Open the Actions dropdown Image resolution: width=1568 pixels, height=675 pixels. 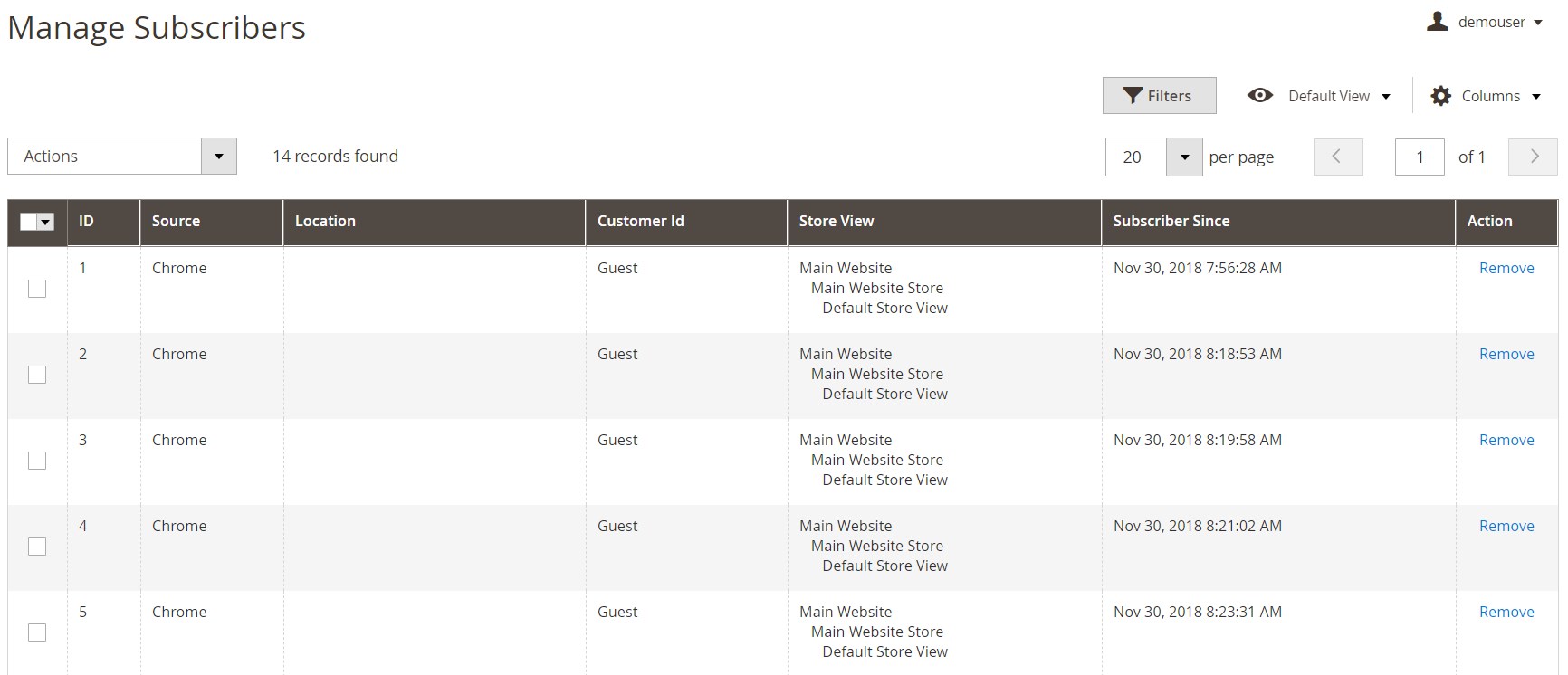point(122,156)
